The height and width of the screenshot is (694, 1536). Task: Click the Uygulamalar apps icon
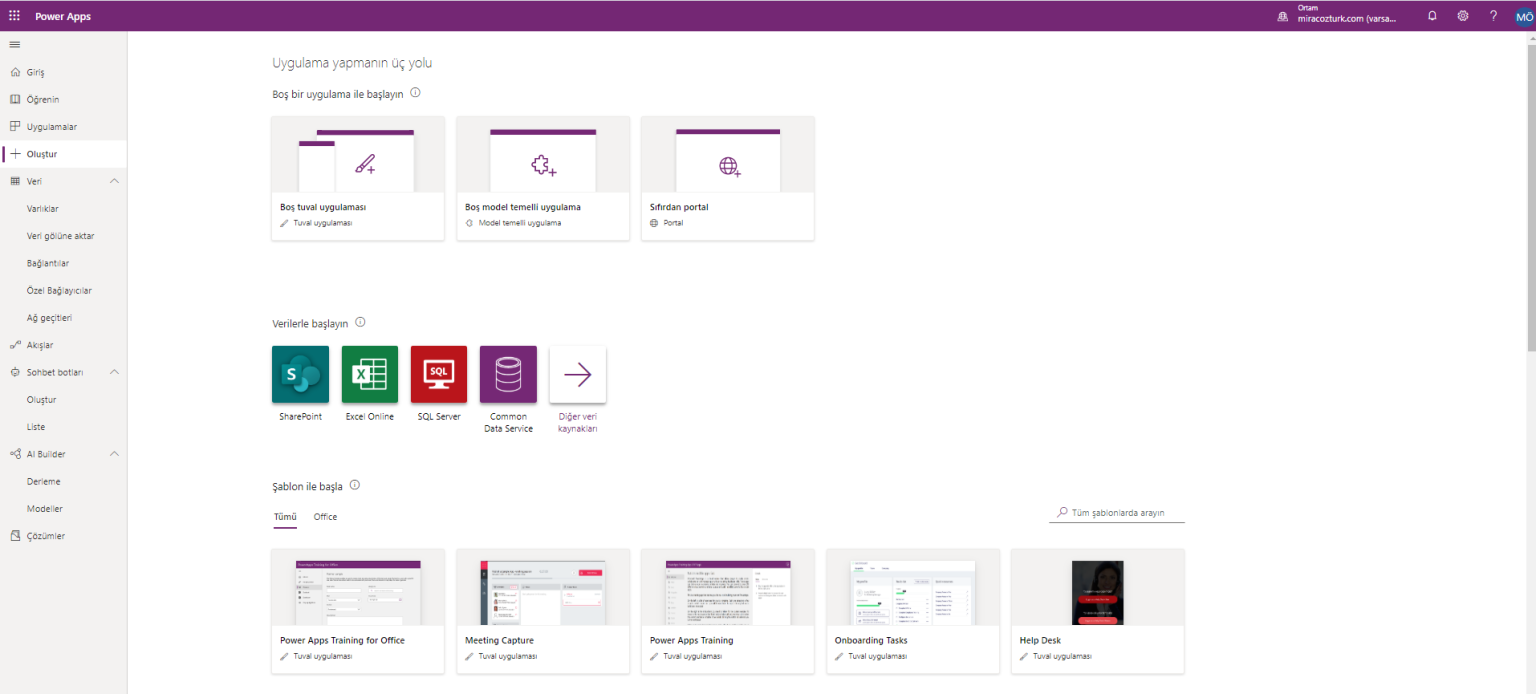[x=15, y=127]
